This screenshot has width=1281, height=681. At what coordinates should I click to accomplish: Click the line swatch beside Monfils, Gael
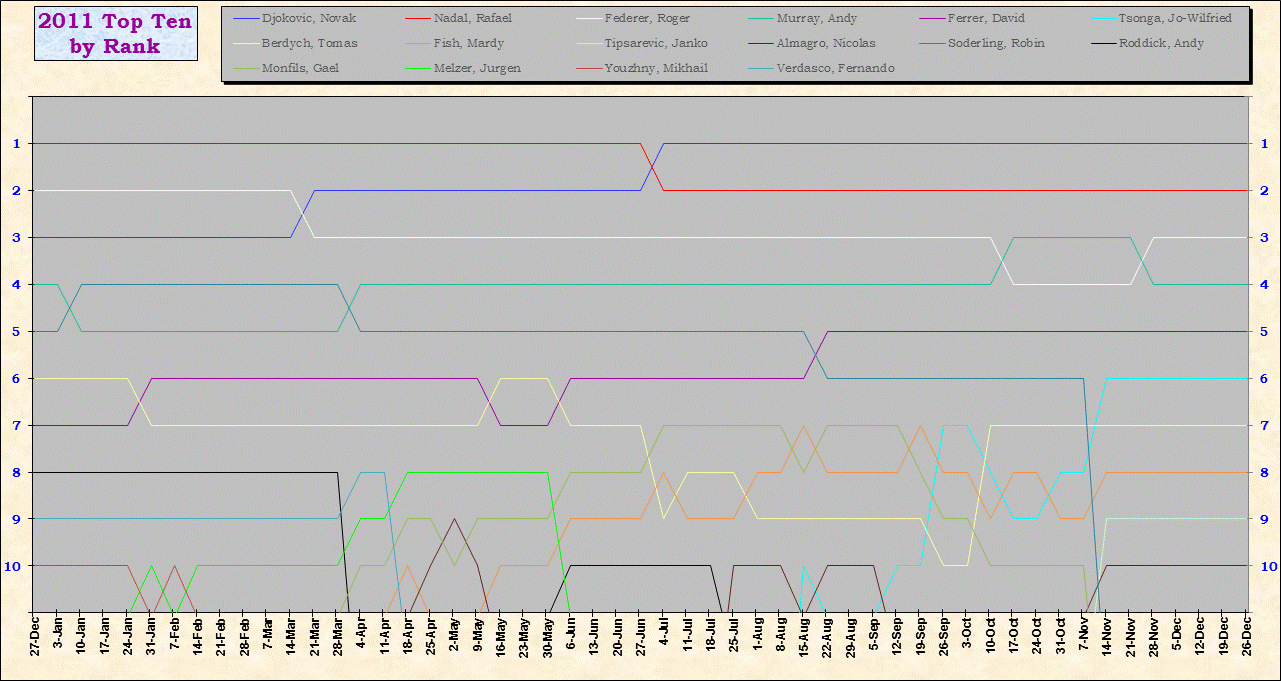pyautogui.click(x=244, y=68)
